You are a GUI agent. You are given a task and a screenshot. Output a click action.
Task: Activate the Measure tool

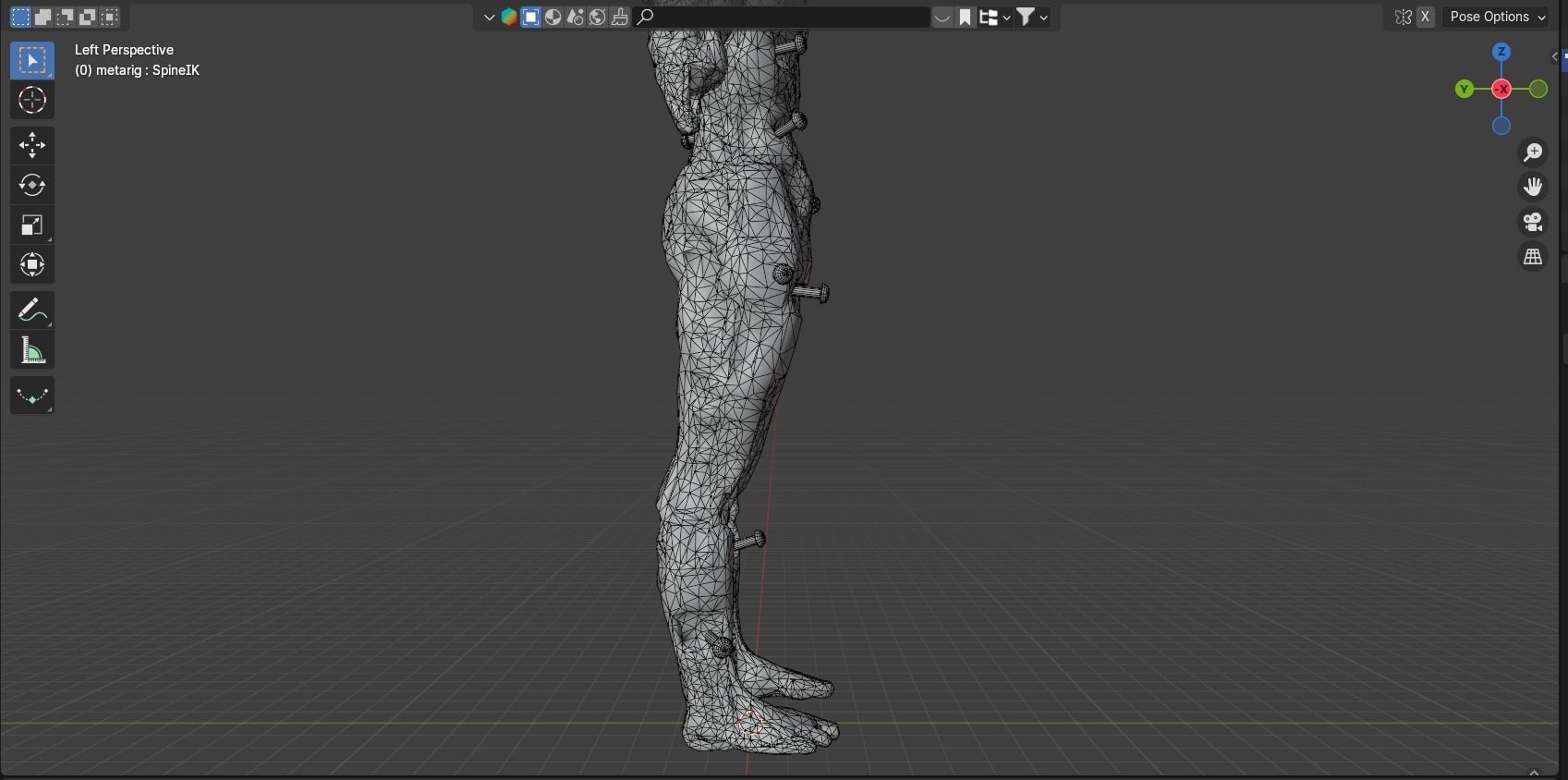point(32,350)
